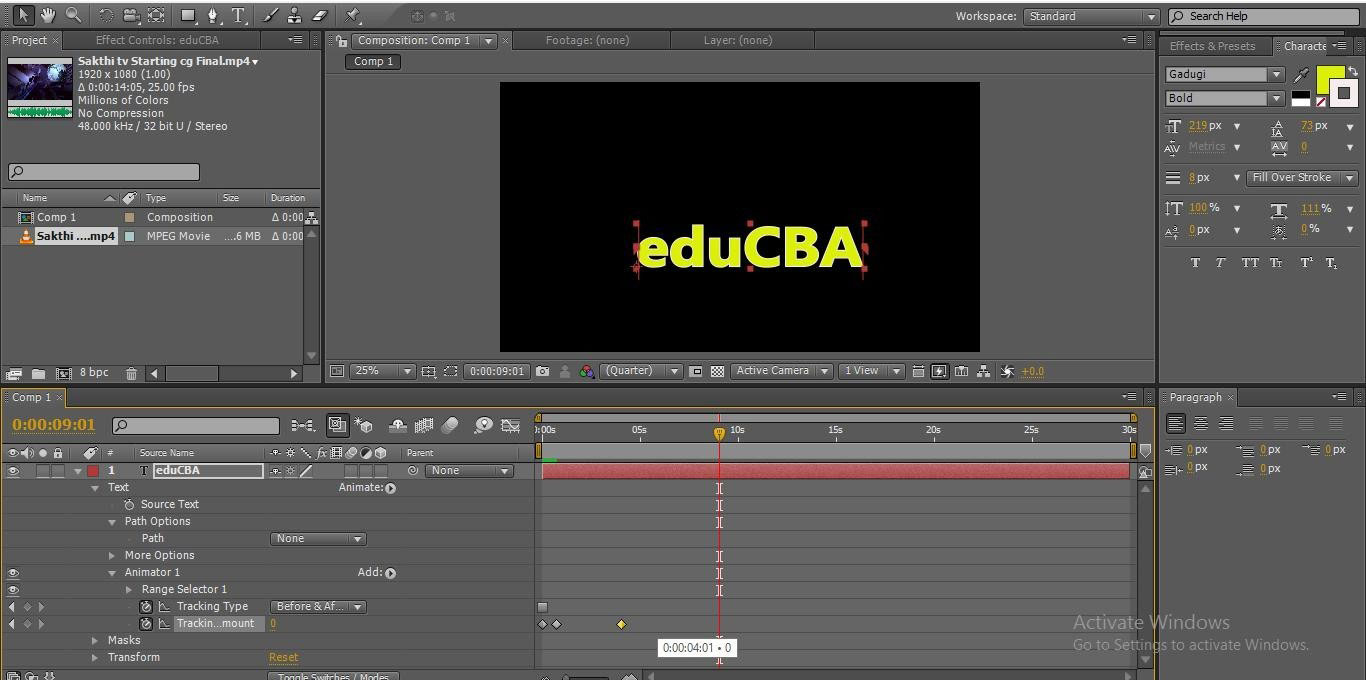Open the Animate text menu button
The width and height of the screenshot is (1366, 680).
390,488
